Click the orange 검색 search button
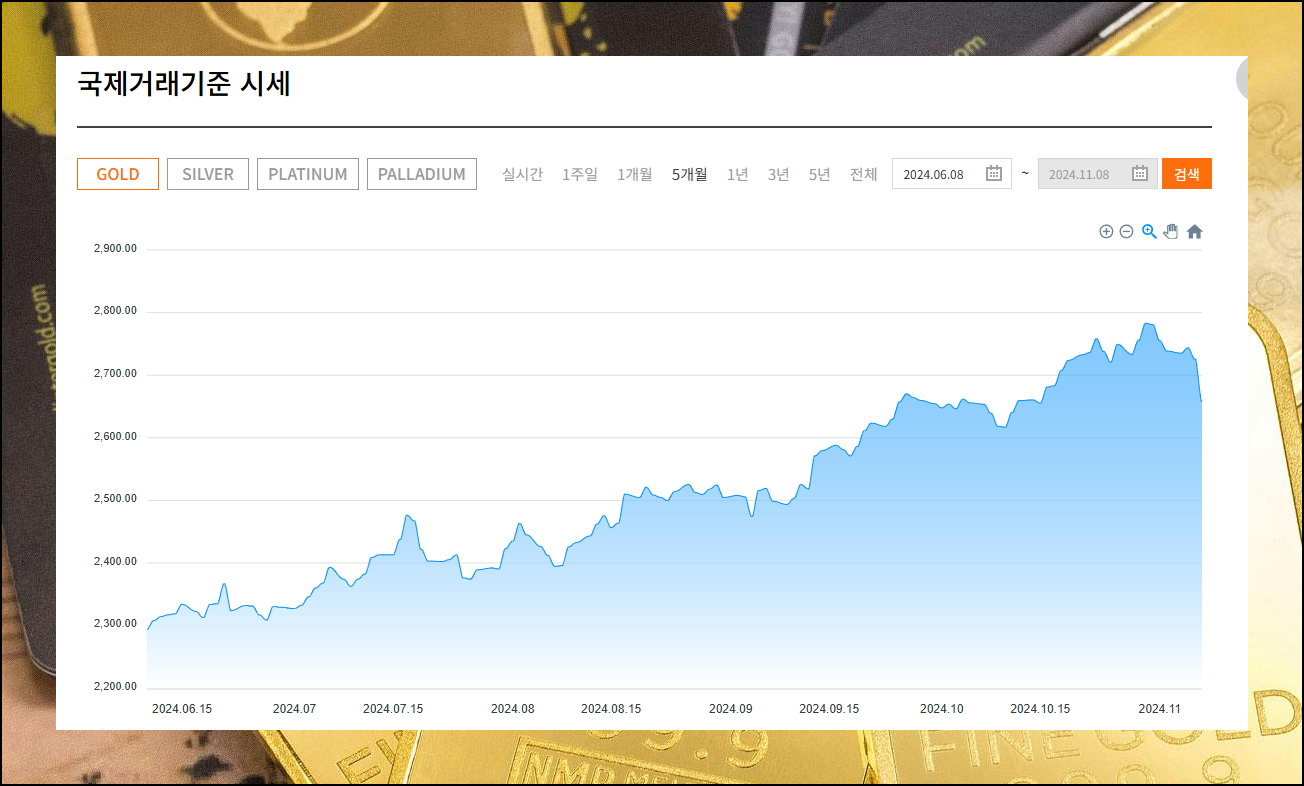This screenshot has height=786, width=1304. tap(1187, 174)
